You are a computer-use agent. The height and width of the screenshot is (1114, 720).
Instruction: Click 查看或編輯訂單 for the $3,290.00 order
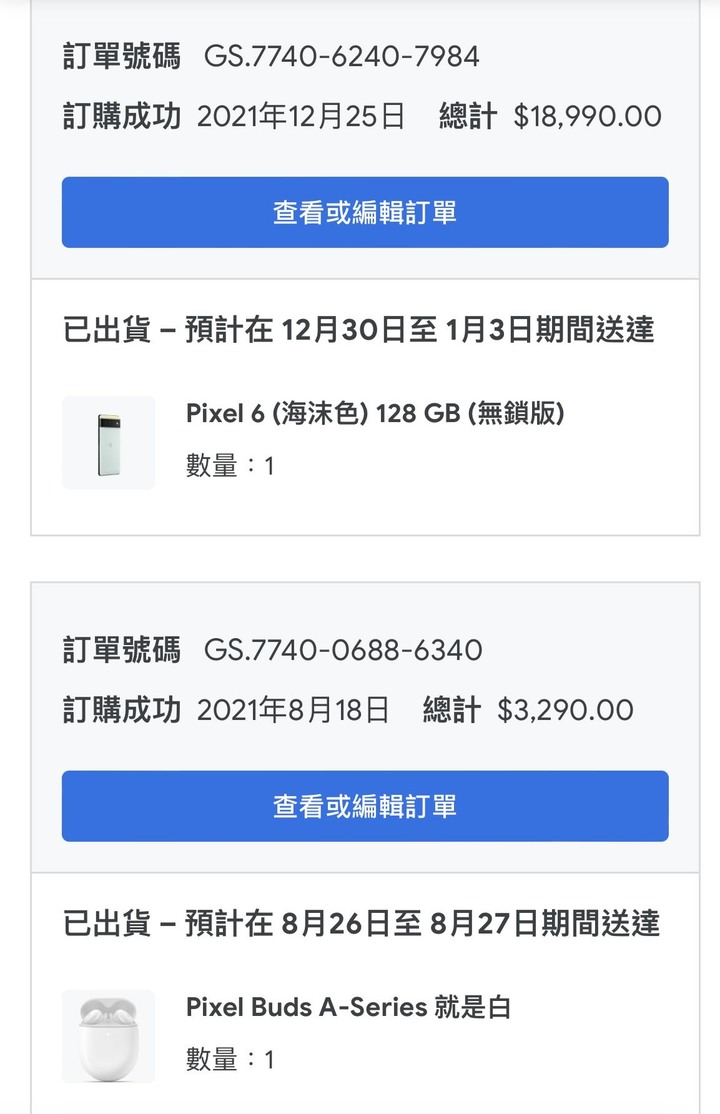(365, 806)
